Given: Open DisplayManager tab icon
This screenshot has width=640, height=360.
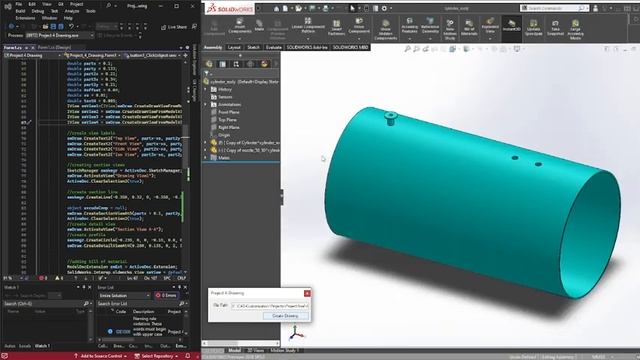Looking at the screenshot, I should point(264,64).
